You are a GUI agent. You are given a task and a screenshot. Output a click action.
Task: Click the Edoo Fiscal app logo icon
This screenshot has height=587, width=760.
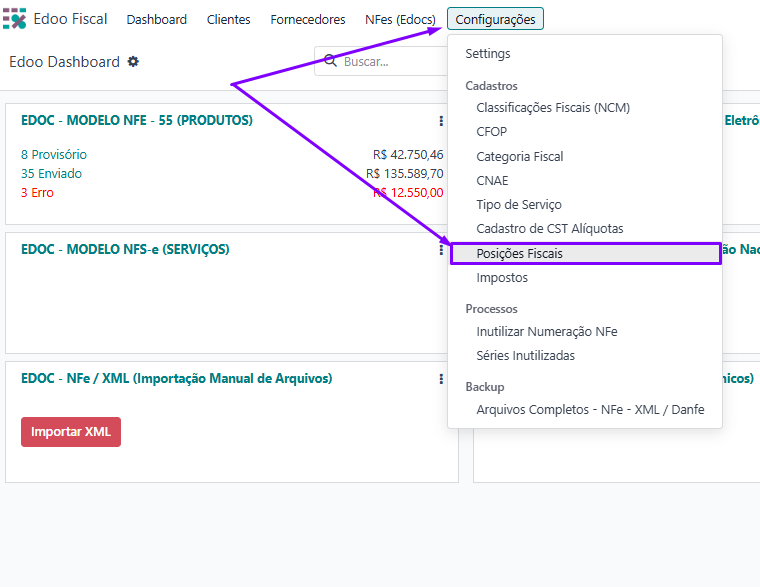[x=15, y=19]
